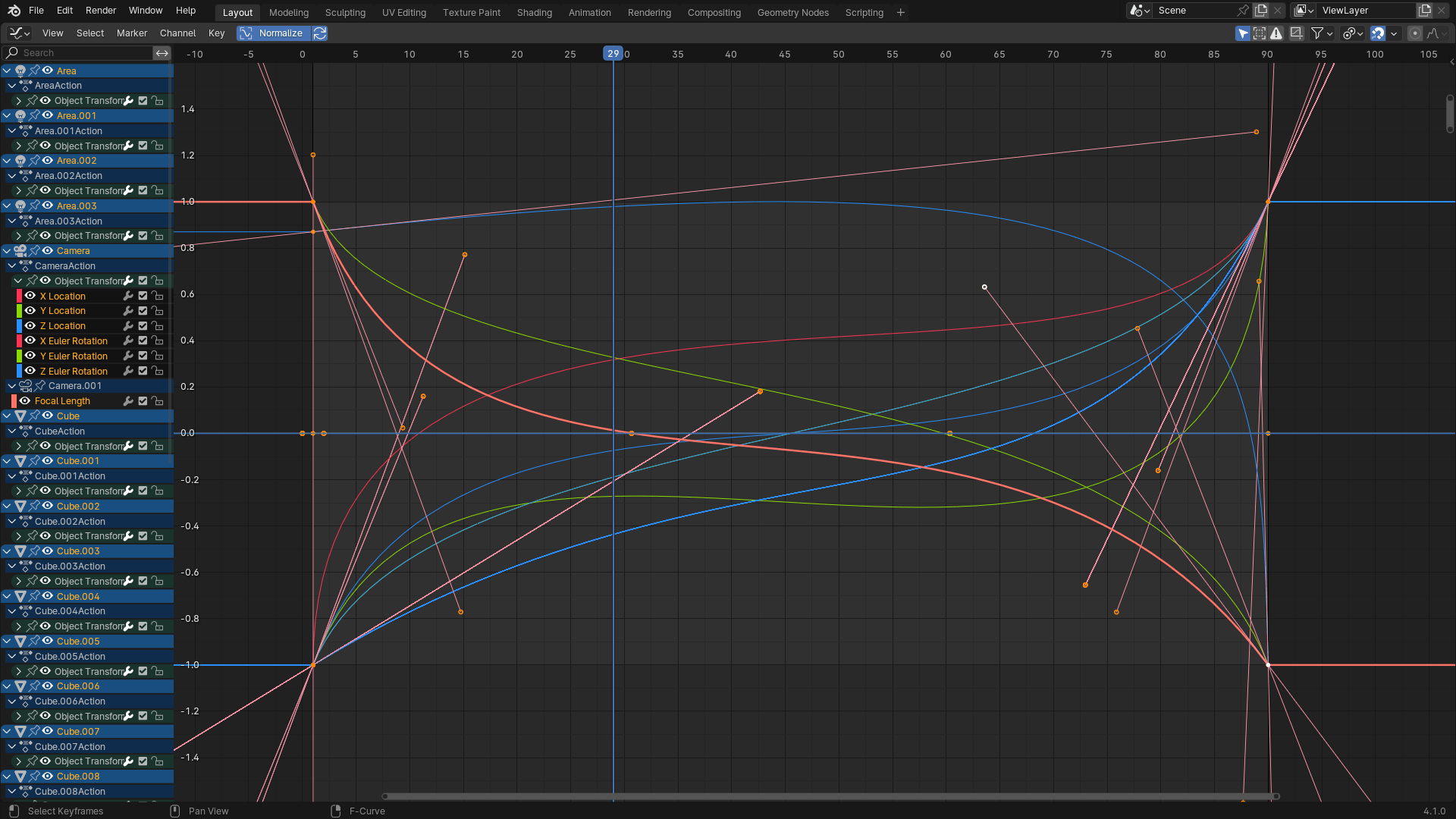Switch to the Shading workspace tab
The image size is (1456, 819).
pos(534,13)
